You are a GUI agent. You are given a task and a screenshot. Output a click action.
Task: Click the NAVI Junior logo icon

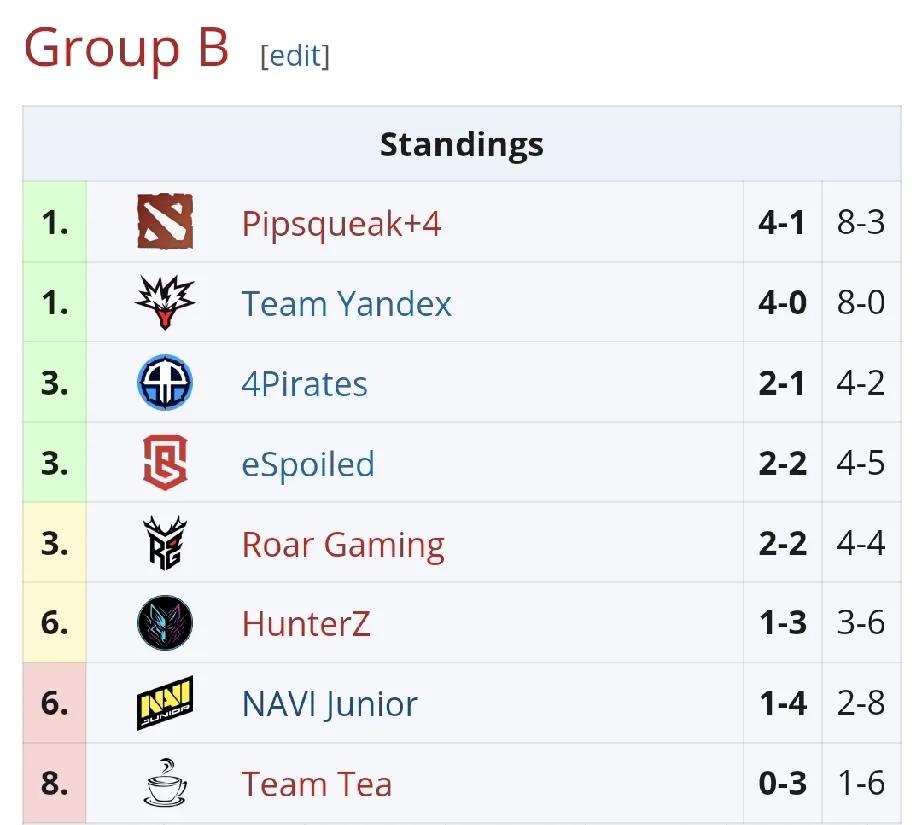click(165, 704)
